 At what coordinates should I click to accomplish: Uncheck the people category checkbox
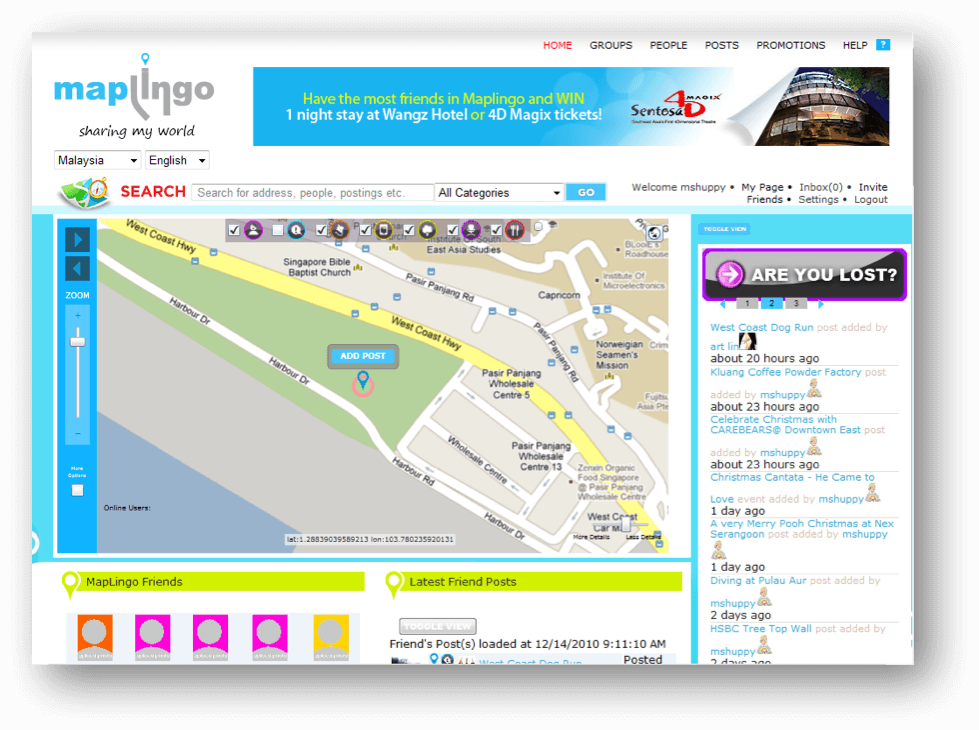point(234,230)
